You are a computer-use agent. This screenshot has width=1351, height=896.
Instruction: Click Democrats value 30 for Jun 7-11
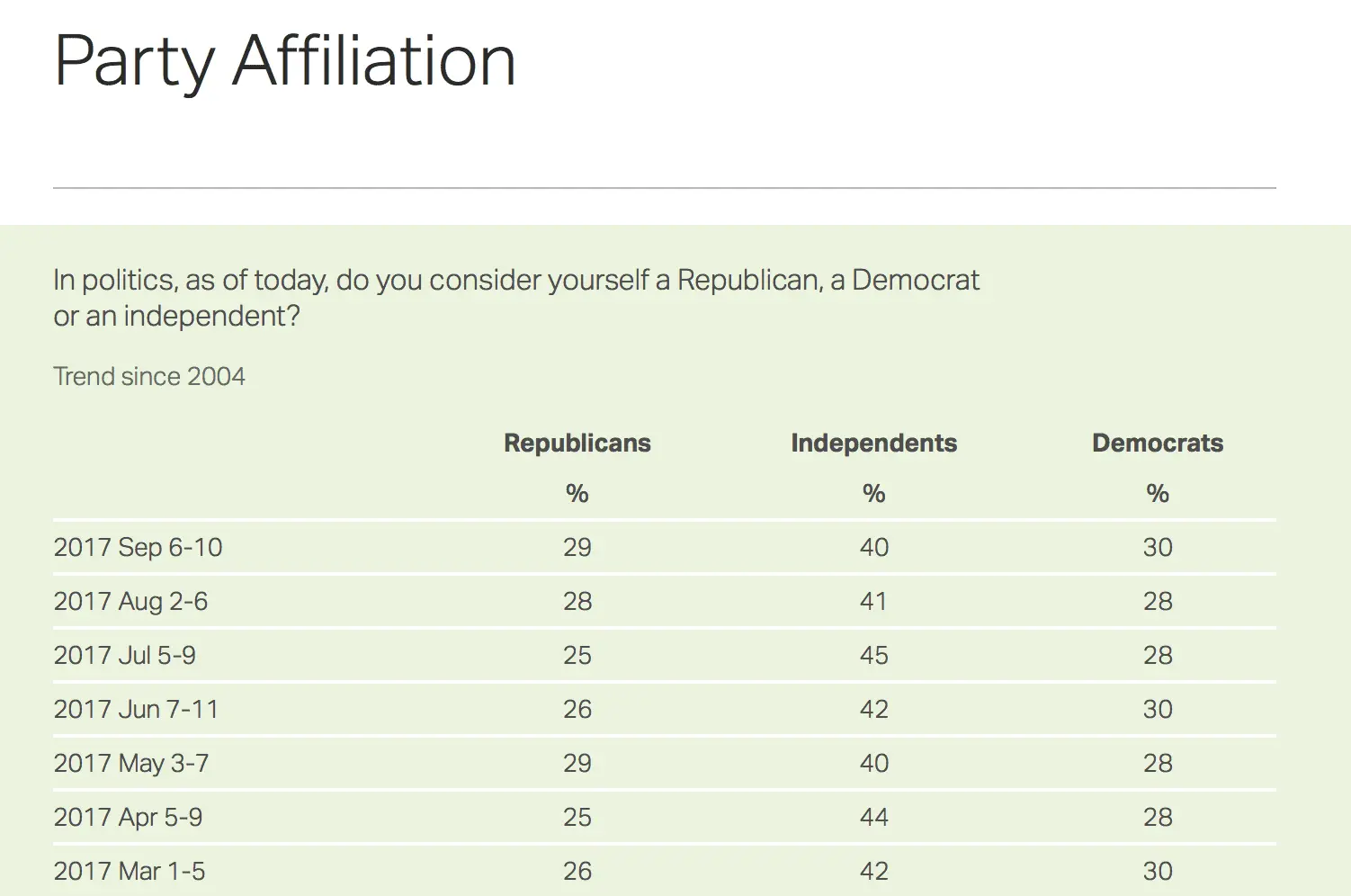[1157, 709]
